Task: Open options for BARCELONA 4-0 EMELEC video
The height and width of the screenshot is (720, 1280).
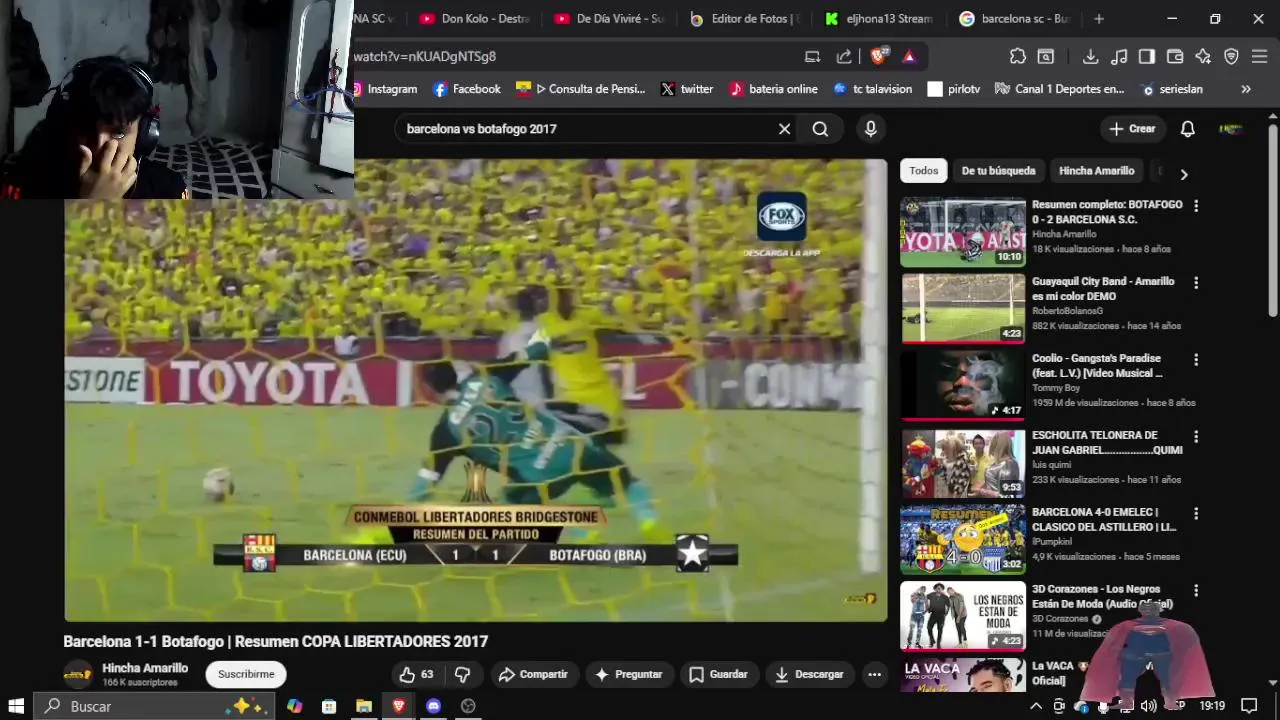Action: 1196,513
